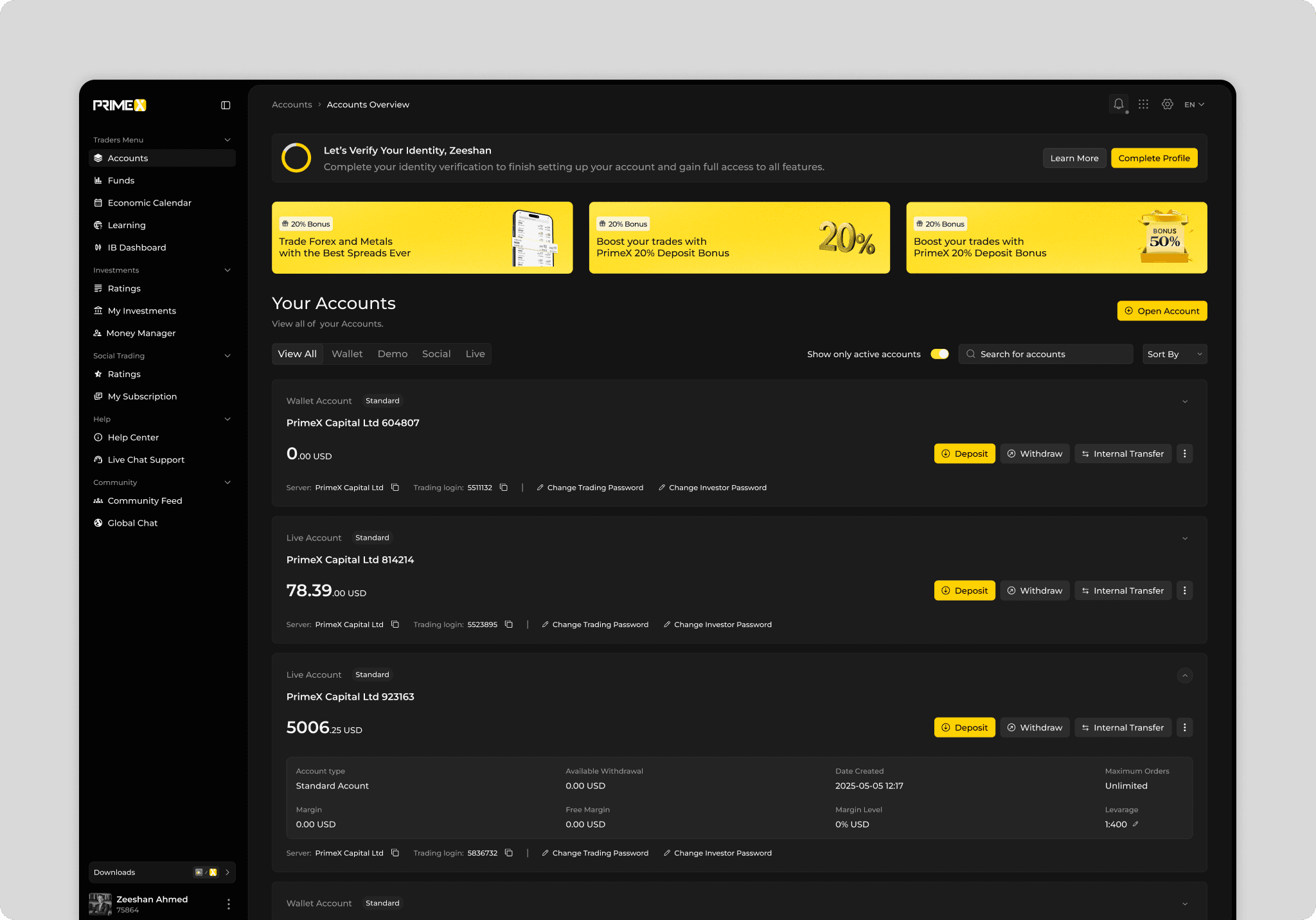Switch to the Demo tab
This screenshot has height=920, width=1316.
[x=392, y=354]
